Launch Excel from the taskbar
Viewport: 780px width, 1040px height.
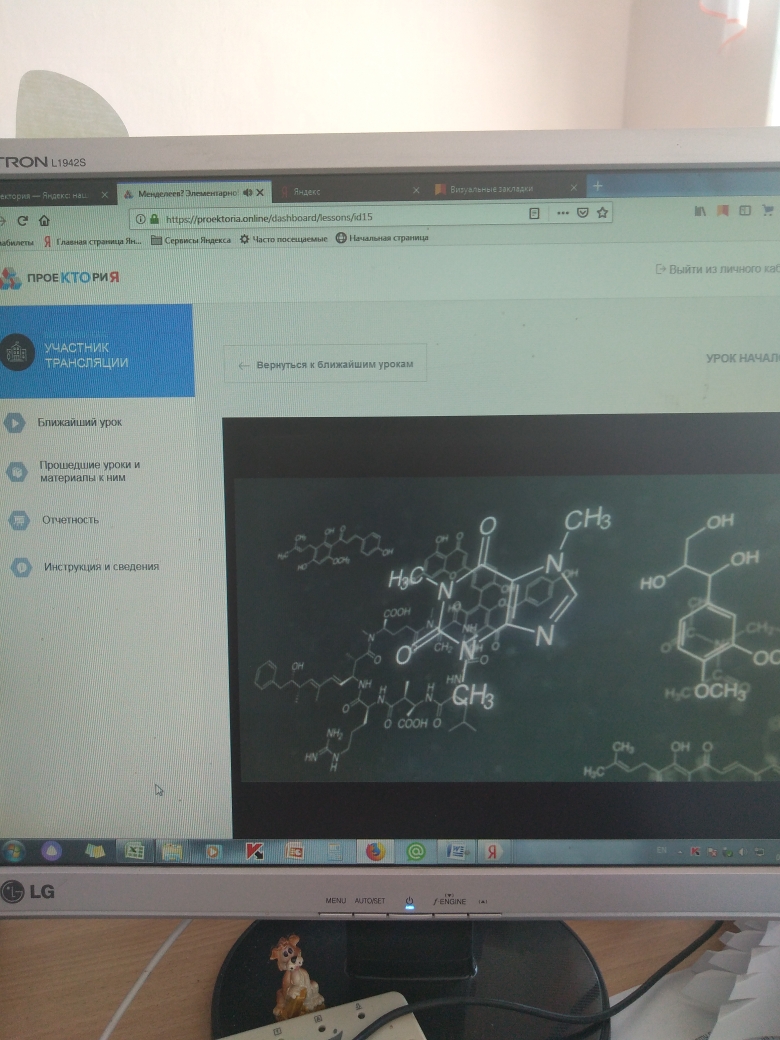coord(132,852)
